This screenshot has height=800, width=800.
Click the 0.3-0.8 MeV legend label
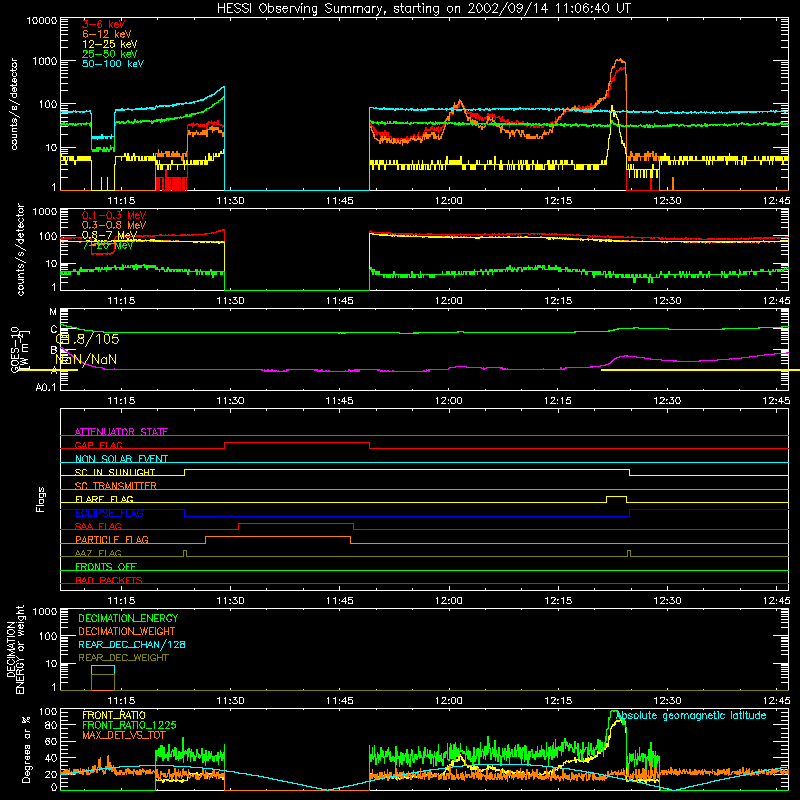114,225
